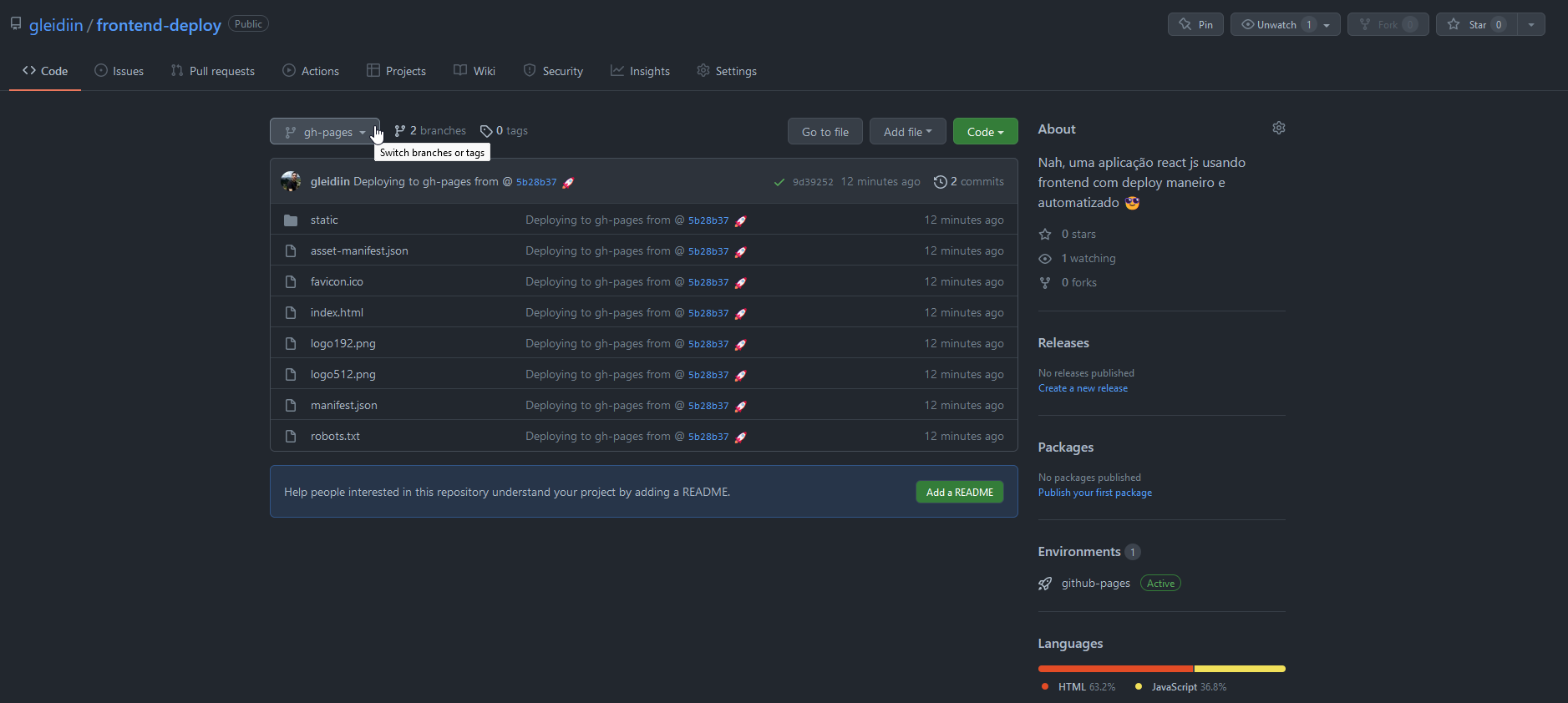The image size is (1568, 703).
Task: Click the file icon beside index.html
Action: coord(291,312)
